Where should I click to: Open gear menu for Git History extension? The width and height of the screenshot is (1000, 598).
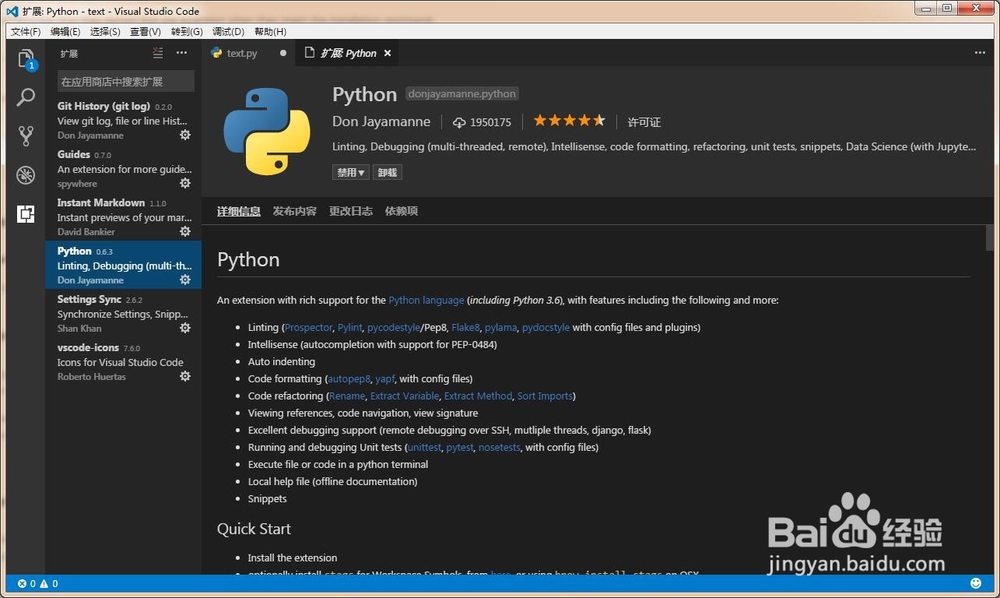[x=185, y=135]
